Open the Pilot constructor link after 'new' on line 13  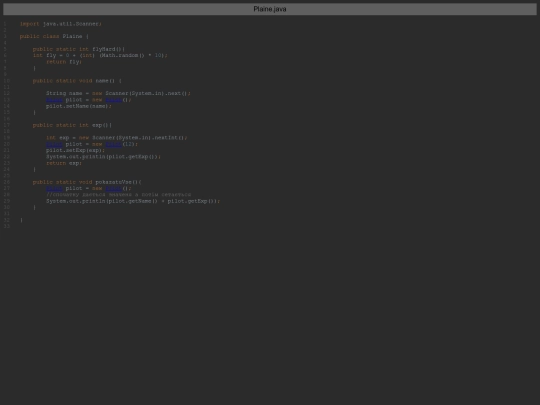[x=113, y=100]
